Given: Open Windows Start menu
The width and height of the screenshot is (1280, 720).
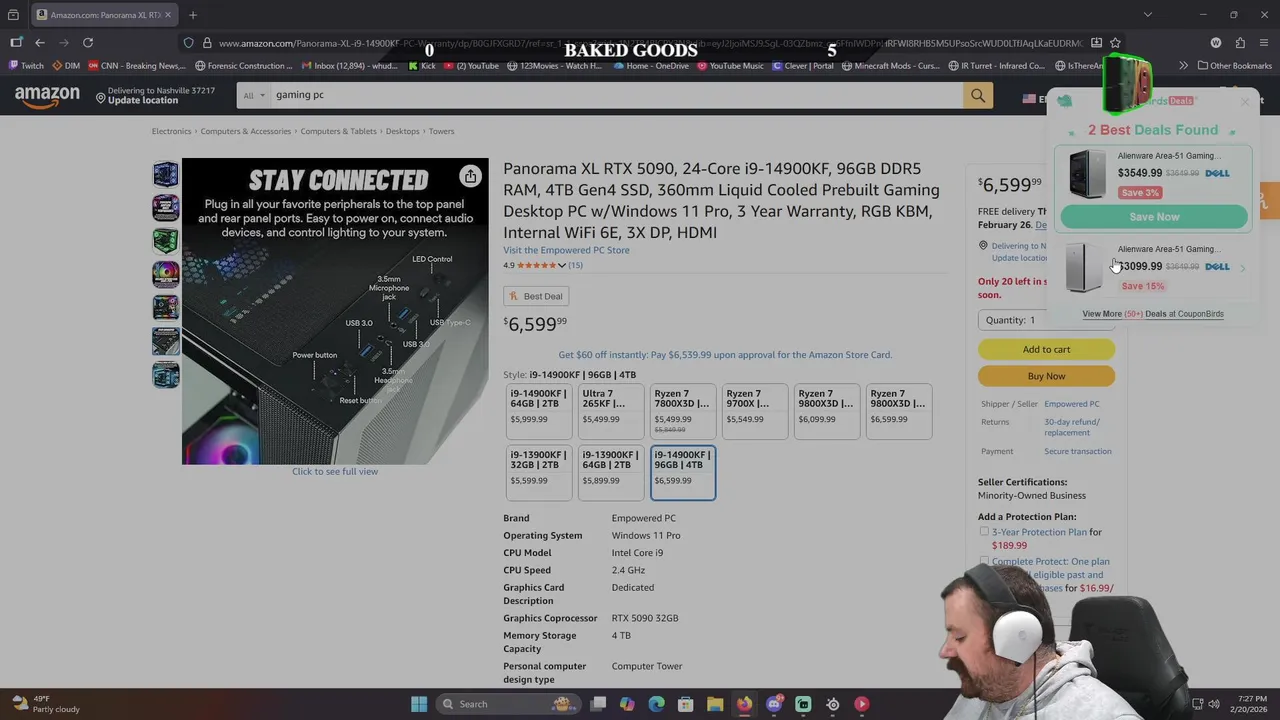Looking at the screenshot, I should click(x=419, y=704).
